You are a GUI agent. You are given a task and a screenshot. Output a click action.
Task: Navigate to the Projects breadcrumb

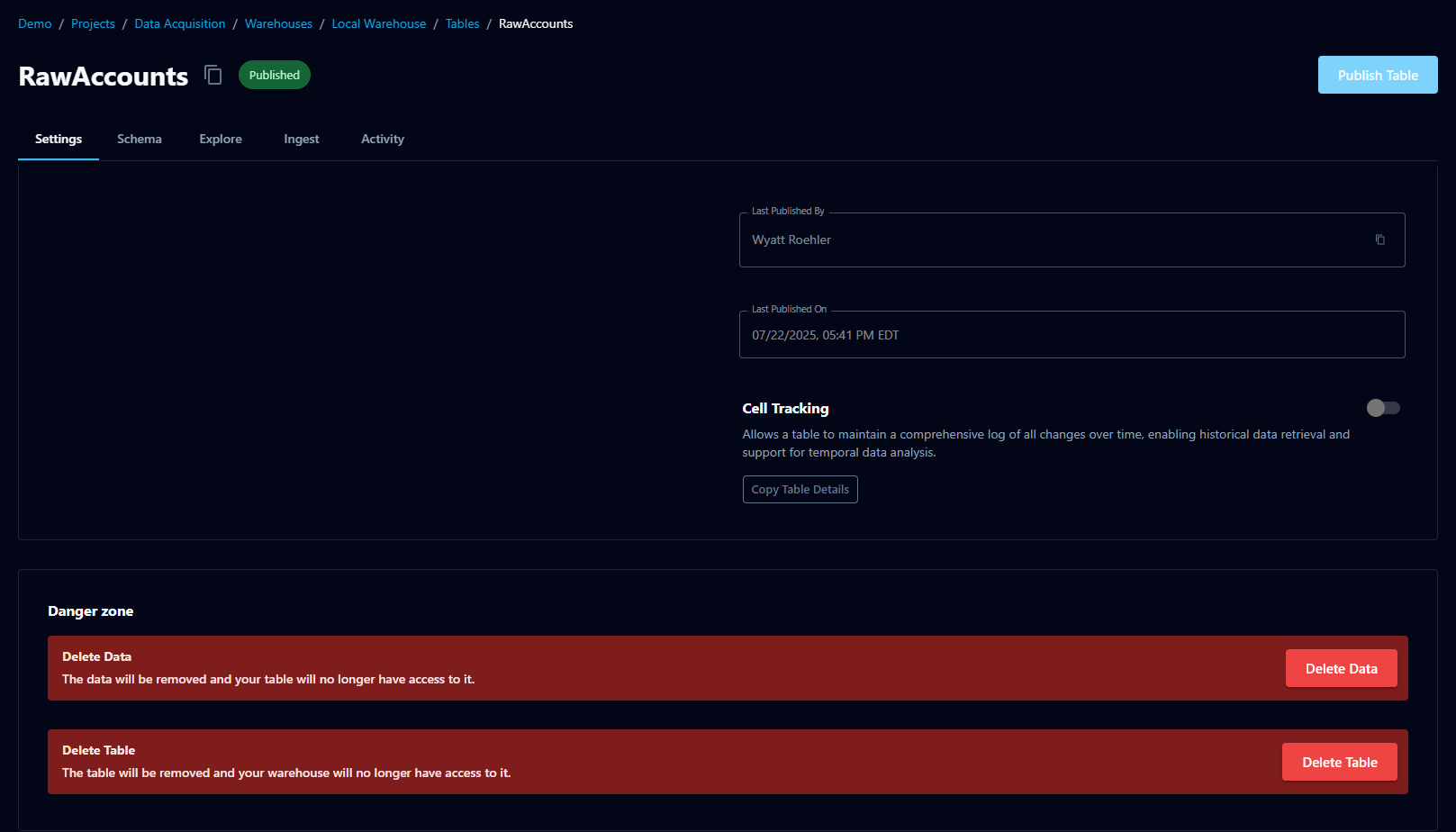[x=93, y=23]
